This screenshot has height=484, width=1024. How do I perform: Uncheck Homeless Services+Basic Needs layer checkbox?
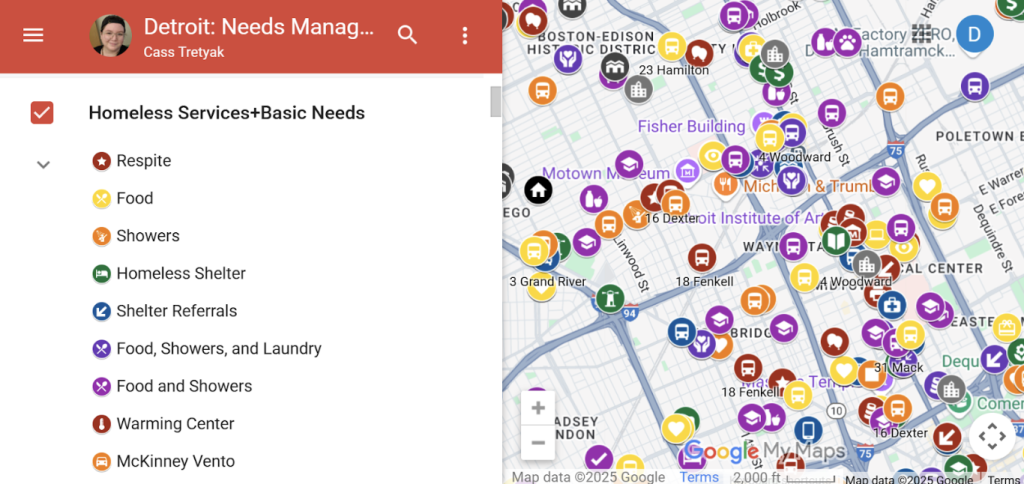[42, 113]
